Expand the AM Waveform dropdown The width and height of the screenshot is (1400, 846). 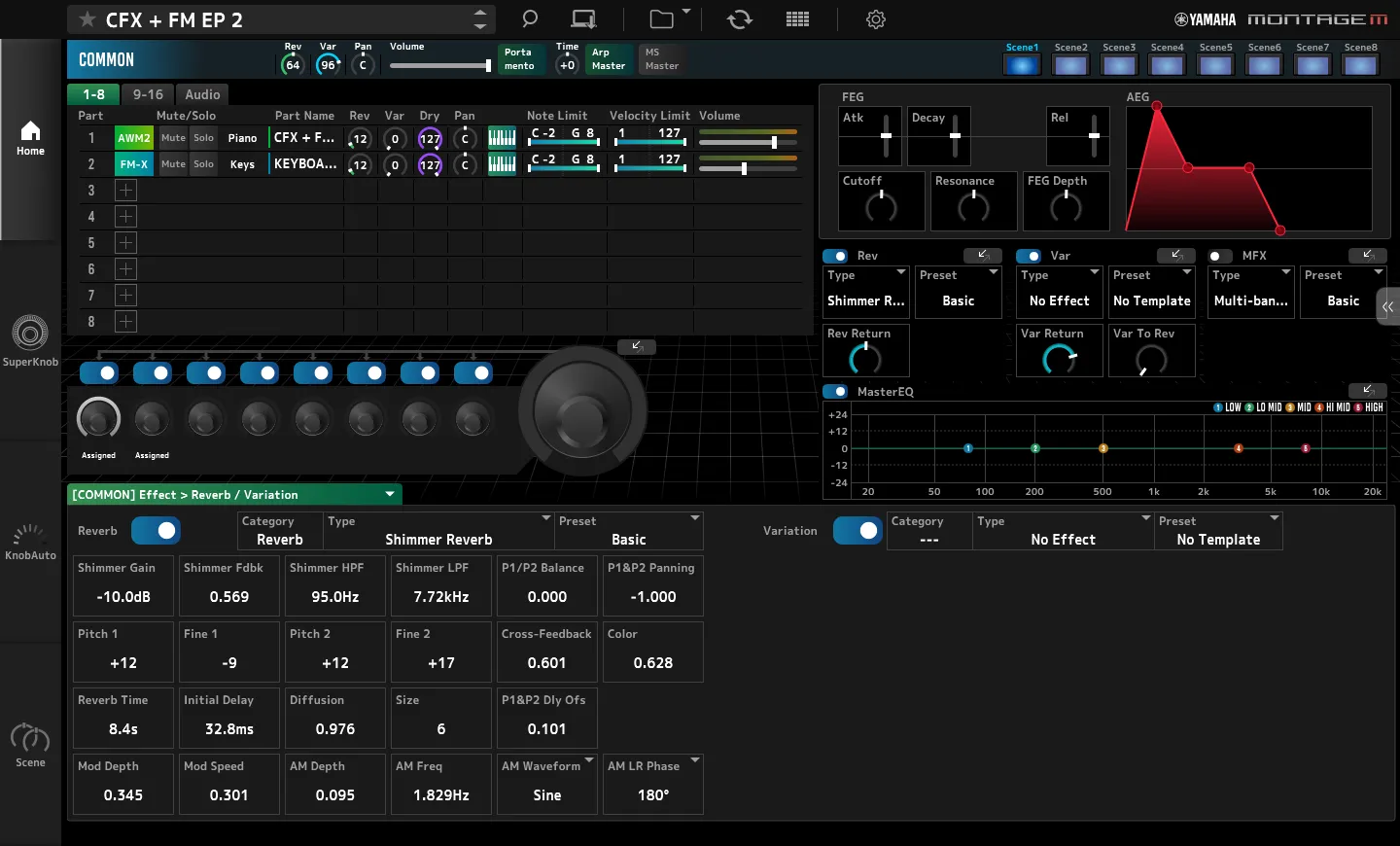point(546,784)
